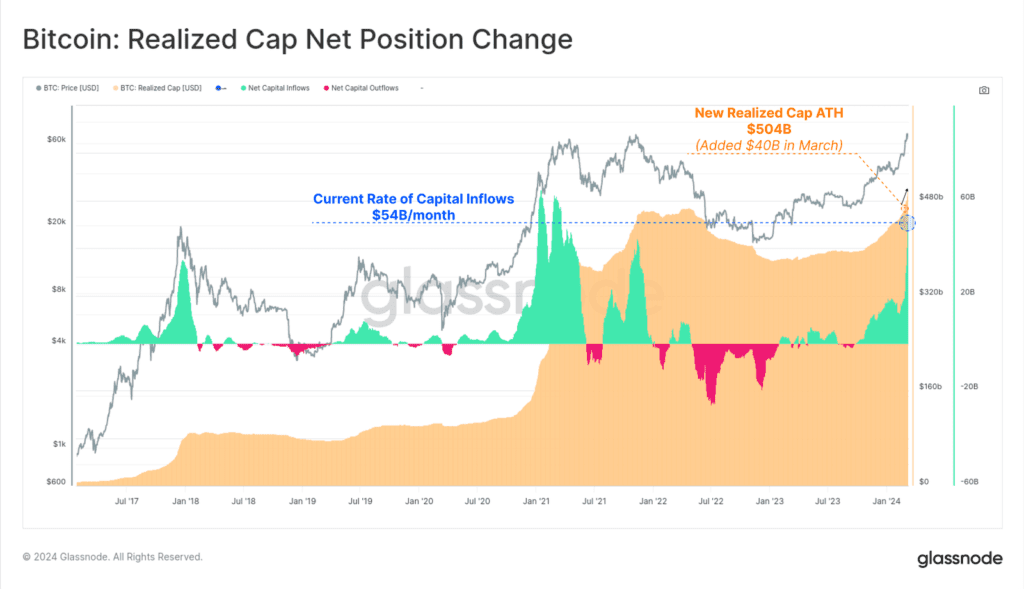Click the red Net Capital Outflows legend dot
1024x590 pixels.
(325, 88)
